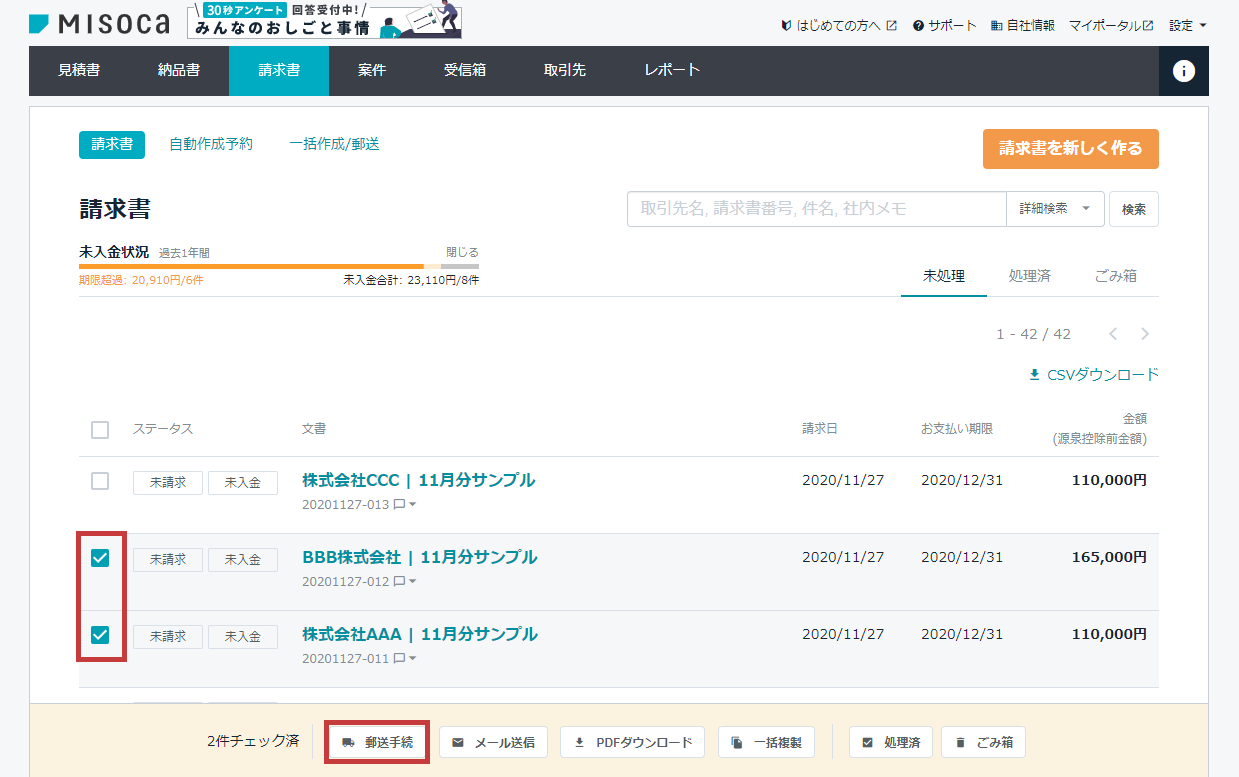Open the サポート help link
Image resolution: width=1239 pixels, height=777 pixels.
point(944,25)
